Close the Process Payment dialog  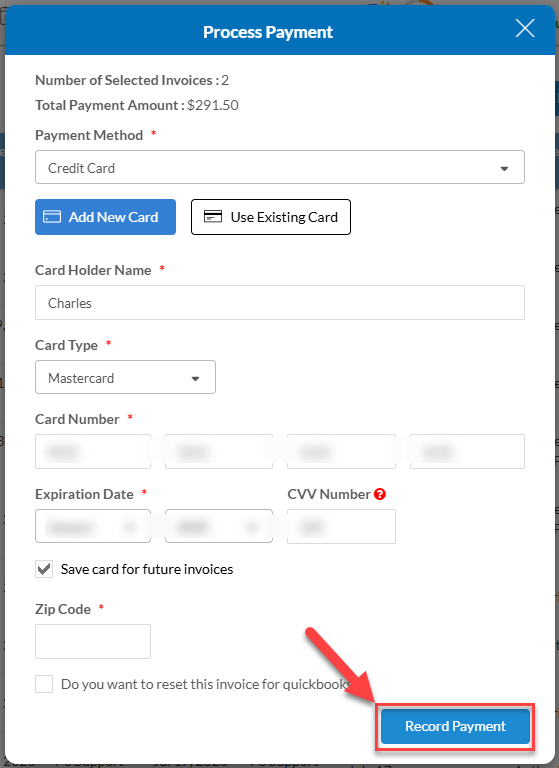525,28
